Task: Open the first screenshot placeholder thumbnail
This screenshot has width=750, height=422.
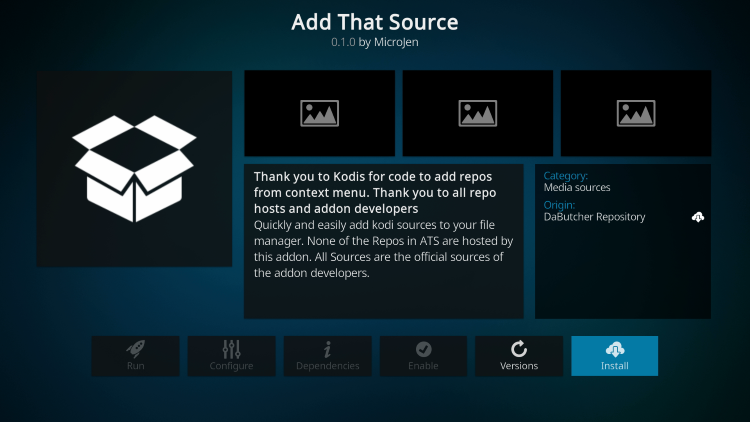Action: [x=319, y=113]
